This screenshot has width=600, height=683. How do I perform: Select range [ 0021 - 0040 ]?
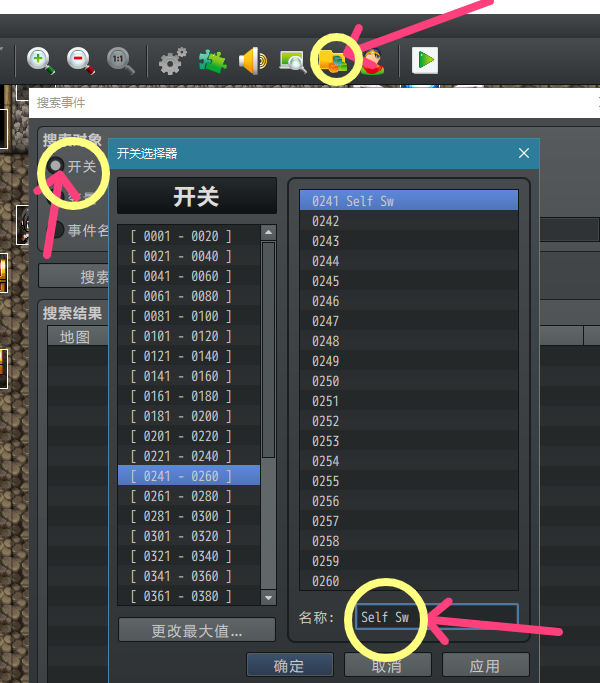pos(189,256)
